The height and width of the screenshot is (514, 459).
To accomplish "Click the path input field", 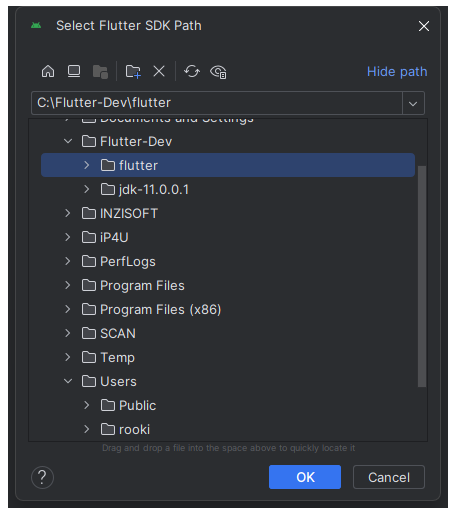I will point(217,103).
